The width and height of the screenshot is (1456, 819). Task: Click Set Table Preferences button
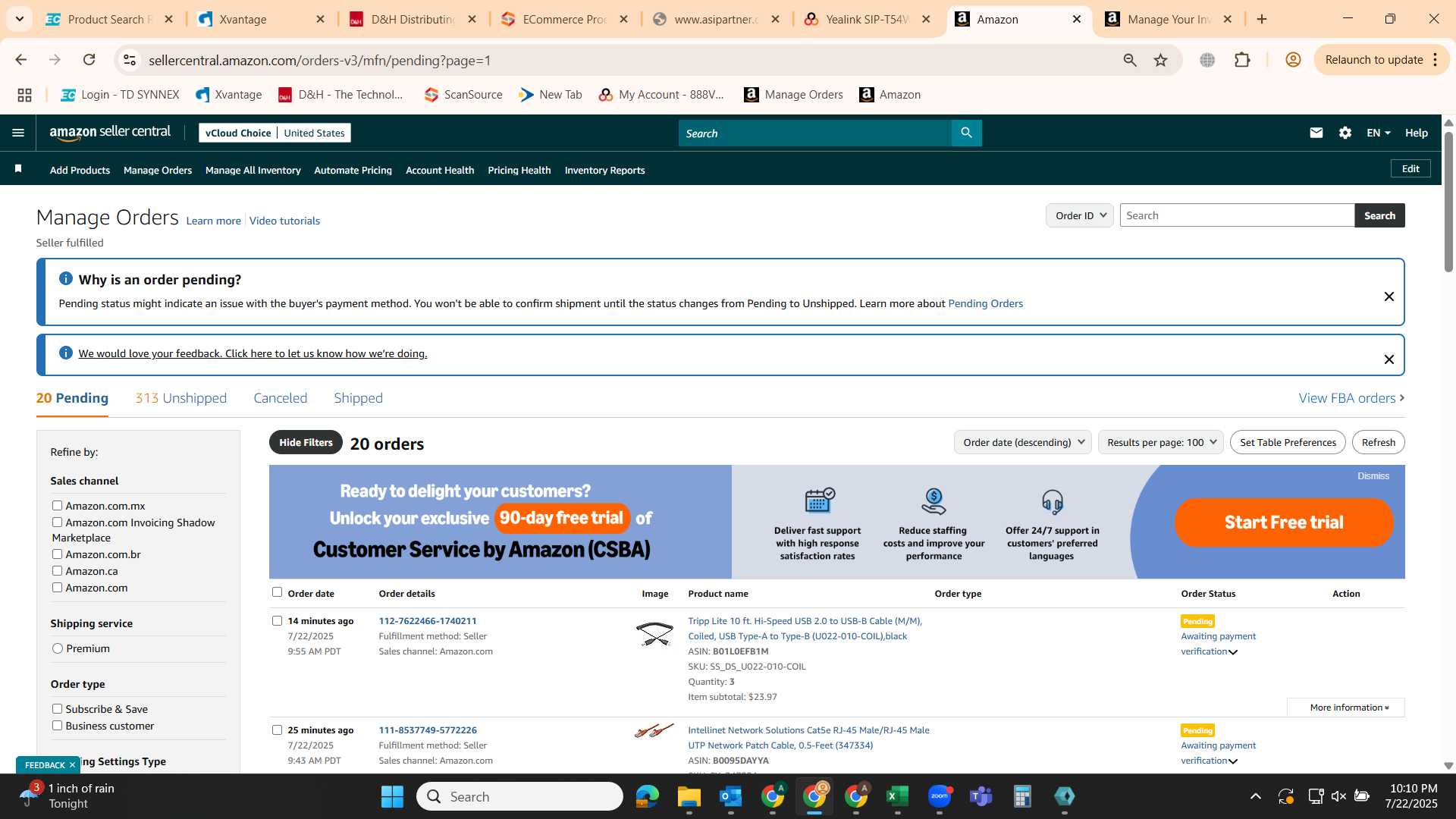1288,442
